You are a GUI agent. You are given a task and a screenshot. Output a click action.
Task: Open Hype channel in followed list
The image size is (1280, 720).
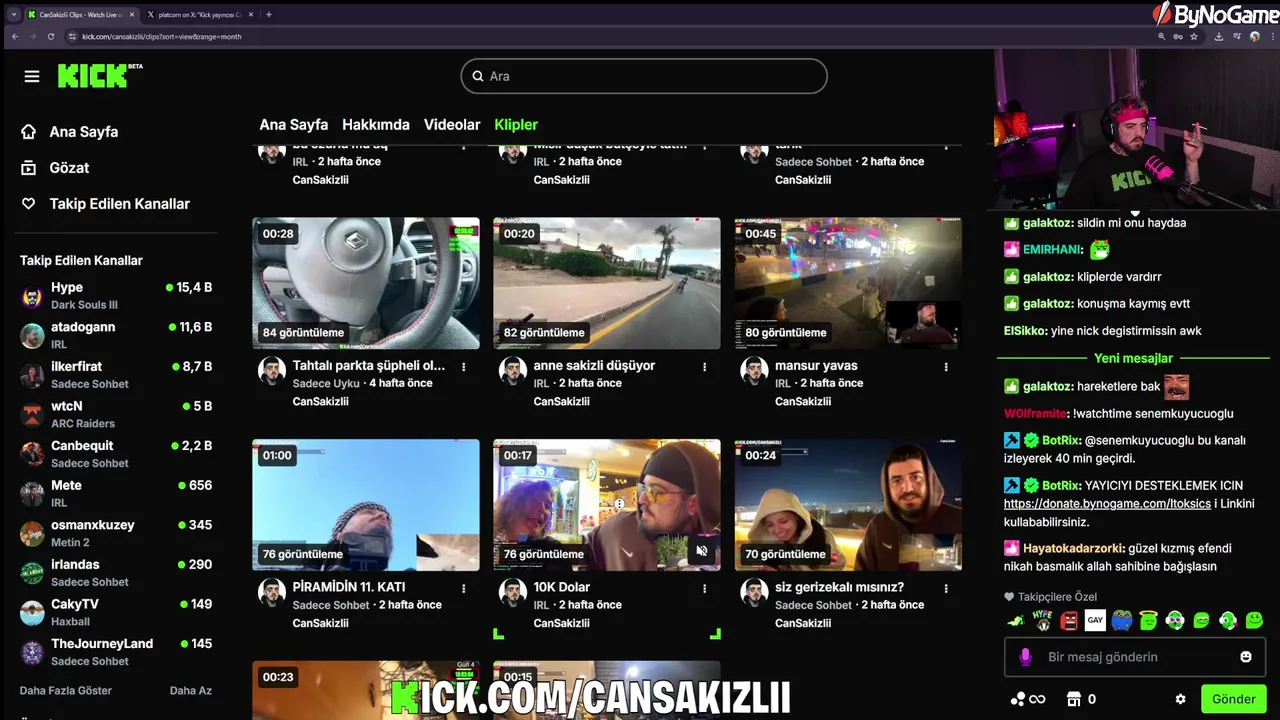point(116,296)
